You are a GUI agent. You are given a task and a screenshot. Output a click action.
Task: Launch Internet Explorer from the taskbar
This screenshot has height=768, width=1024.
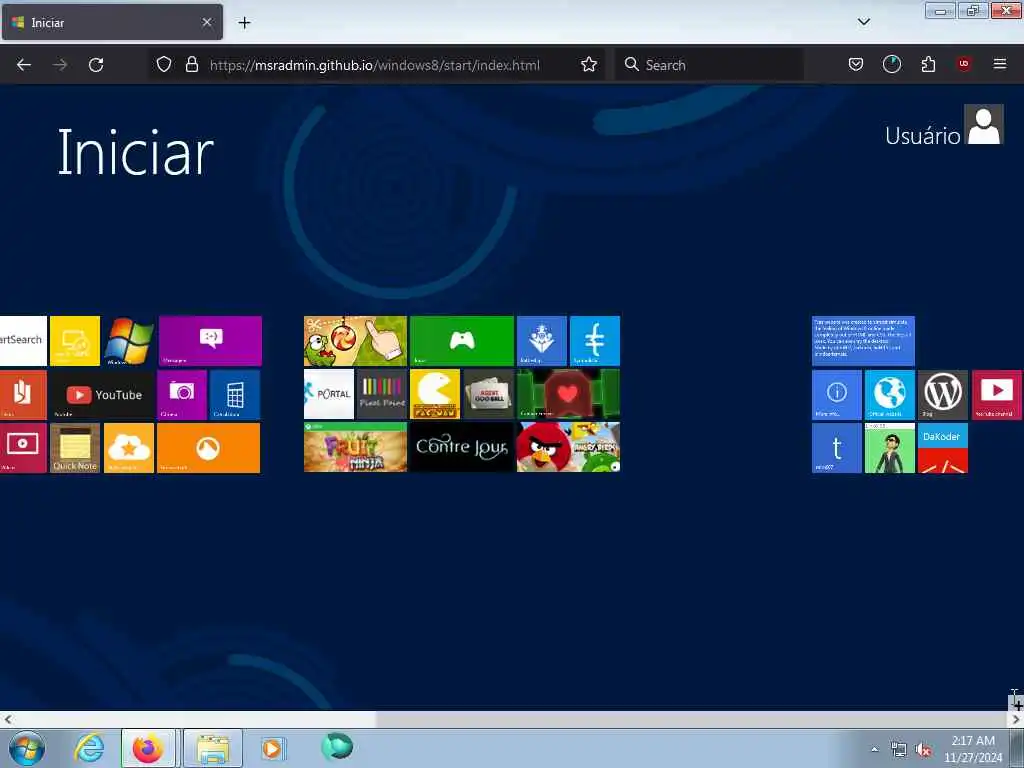pos(89,748)
